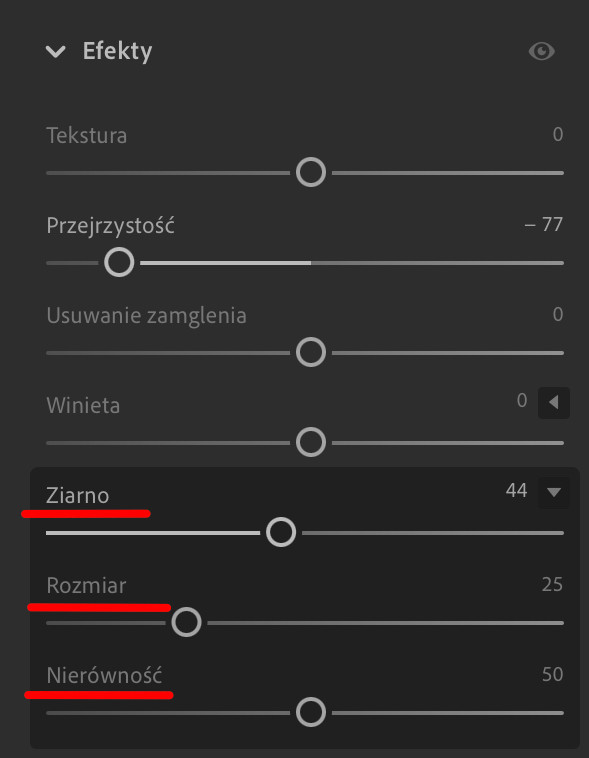Toggle Efekty panel visibility eye icon
The height and width of the screenshot is (758, 589).
point(541,51)
